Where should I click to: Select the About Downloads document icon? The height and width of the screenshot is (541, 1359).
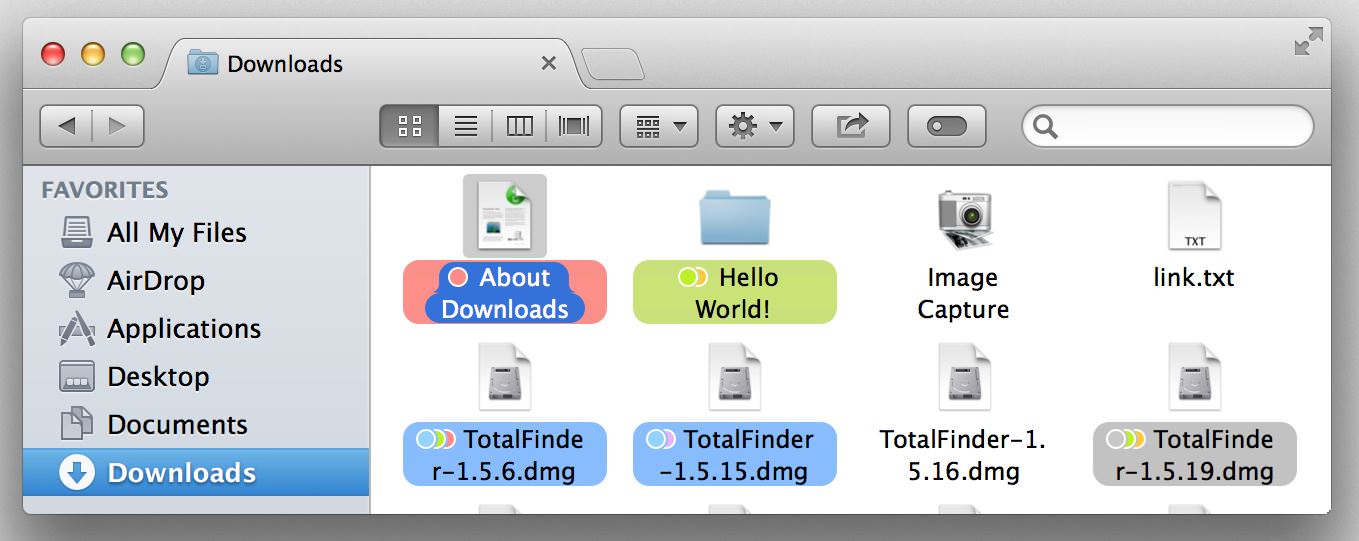505,215
